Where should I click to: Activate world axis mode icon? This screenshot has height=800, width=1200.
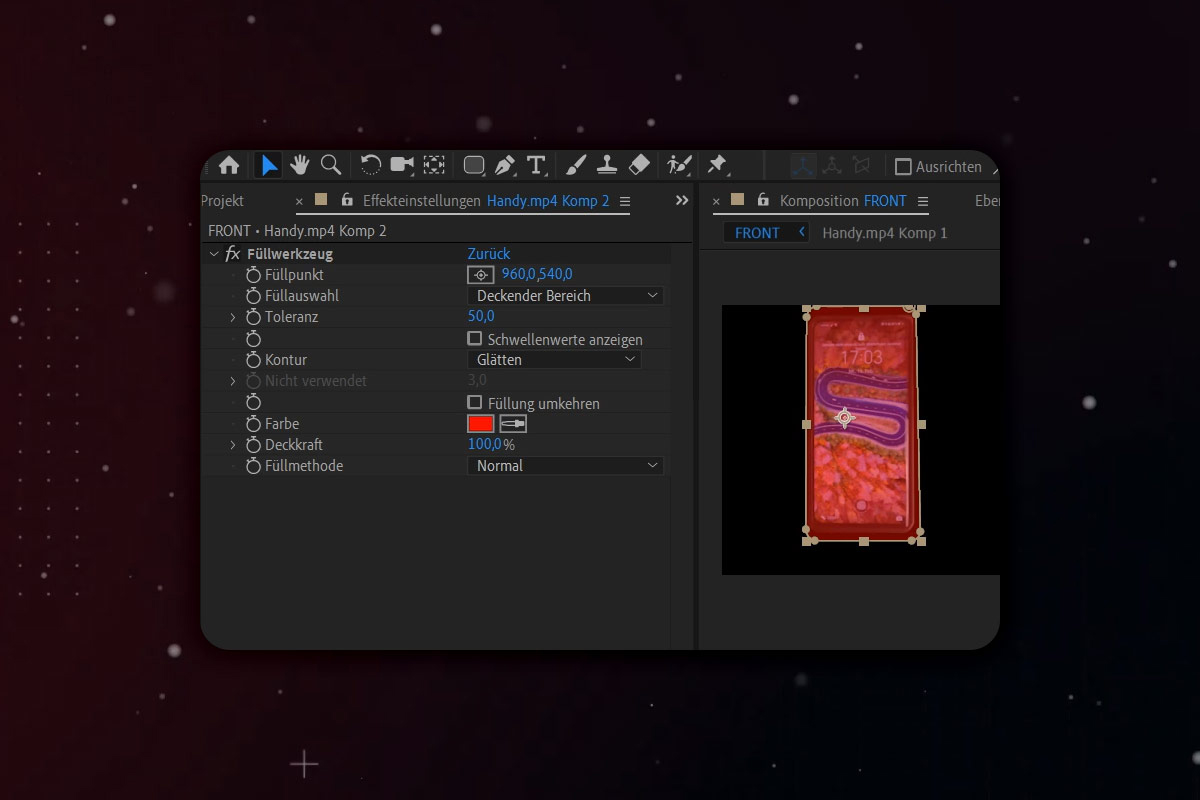pos(833,166)
